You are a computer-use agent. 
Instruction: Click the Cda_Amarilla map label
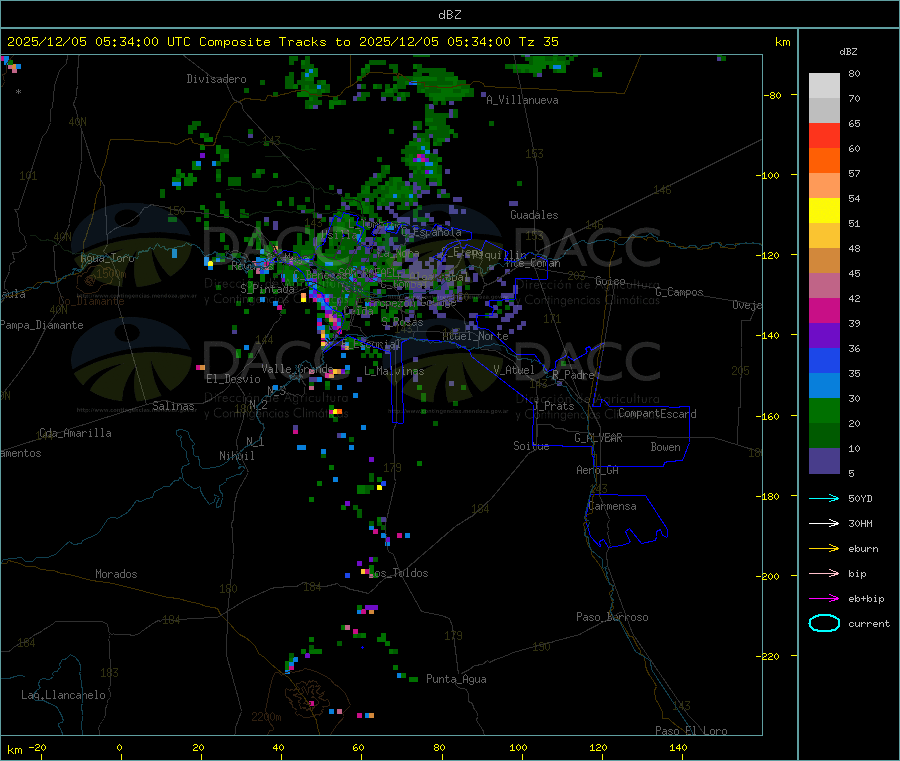tap(75, 433)
